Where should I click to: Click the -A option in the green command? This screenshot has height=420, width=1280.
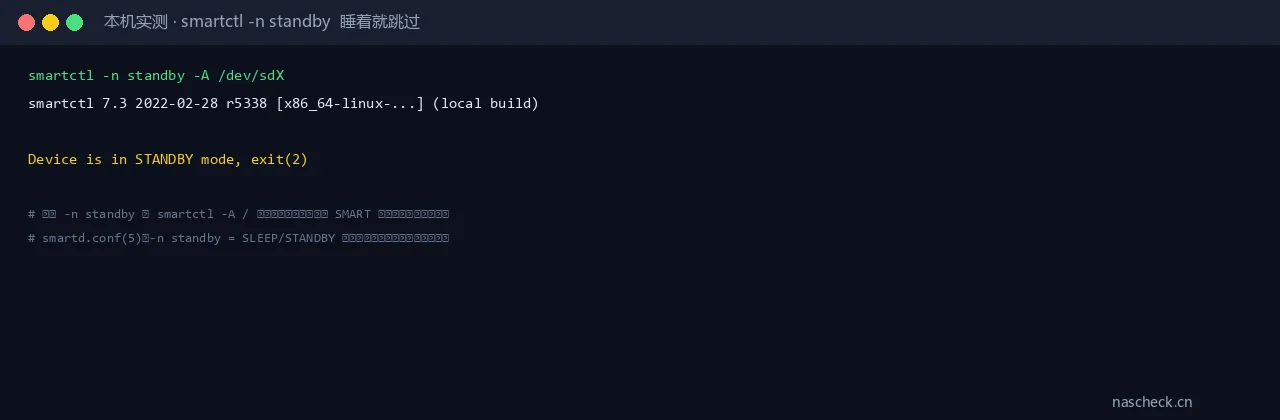point(202,76)
